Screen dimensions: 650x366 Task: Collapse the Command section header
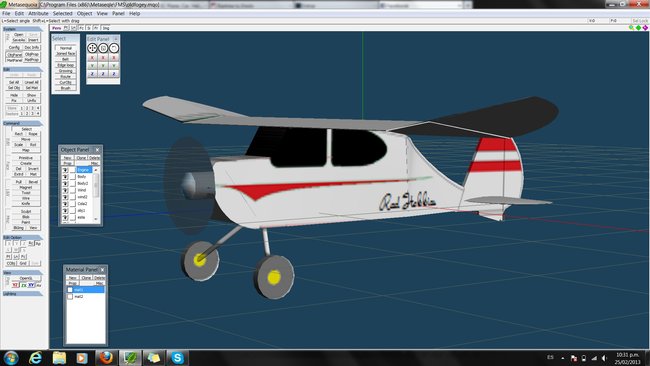(x=22, y=123)
